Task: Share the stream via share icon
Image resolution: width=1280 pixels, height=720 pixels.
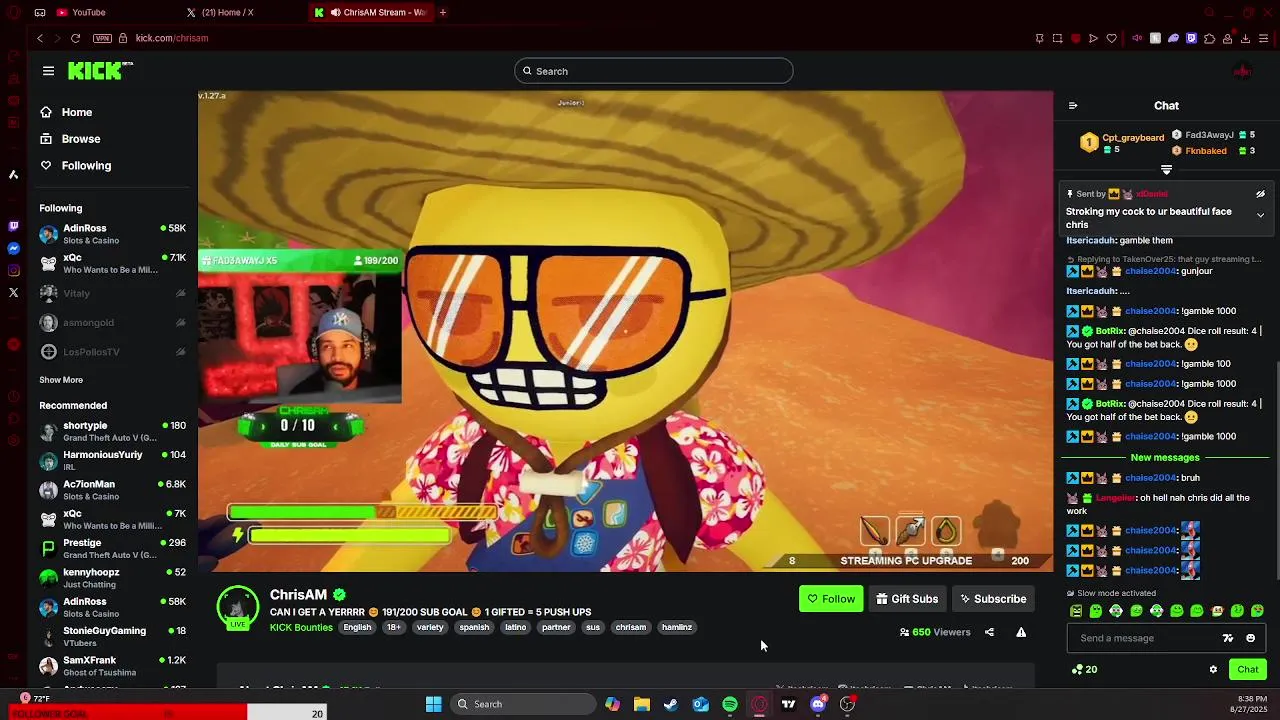Action: (x=989, y=632)
